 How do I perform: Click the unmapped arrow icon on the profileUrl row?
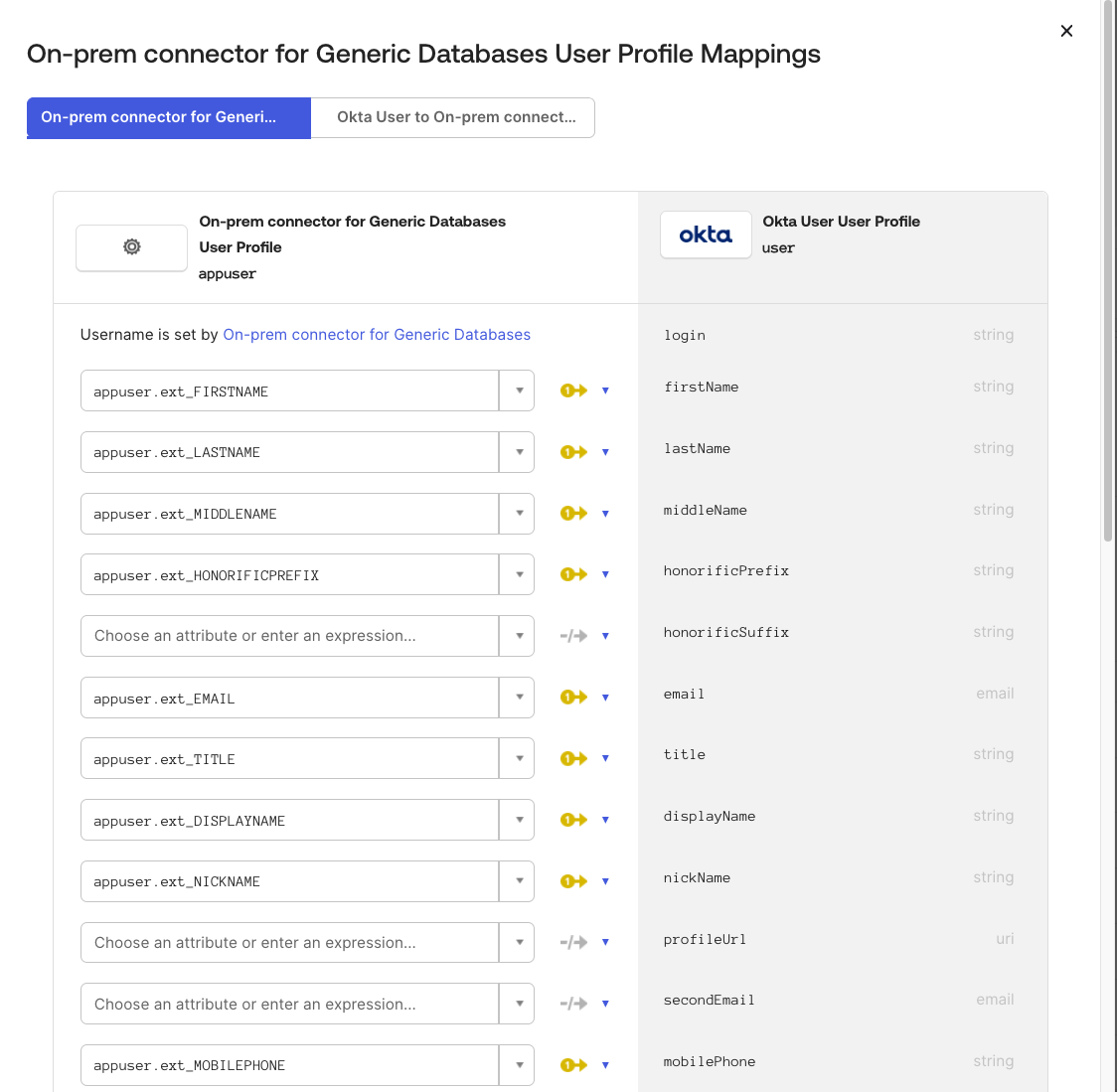[x=573, y=942]
